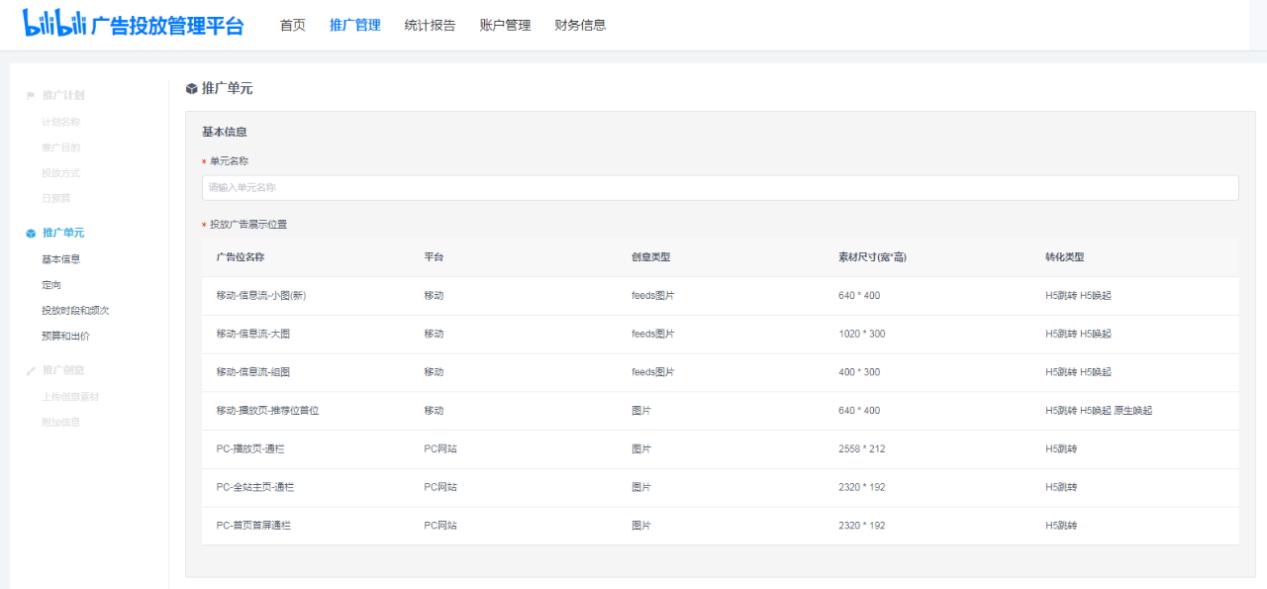This screenshot has height=589, width=1267.
Task: Click 投放方式 in the sidebar
Action: 60,173
